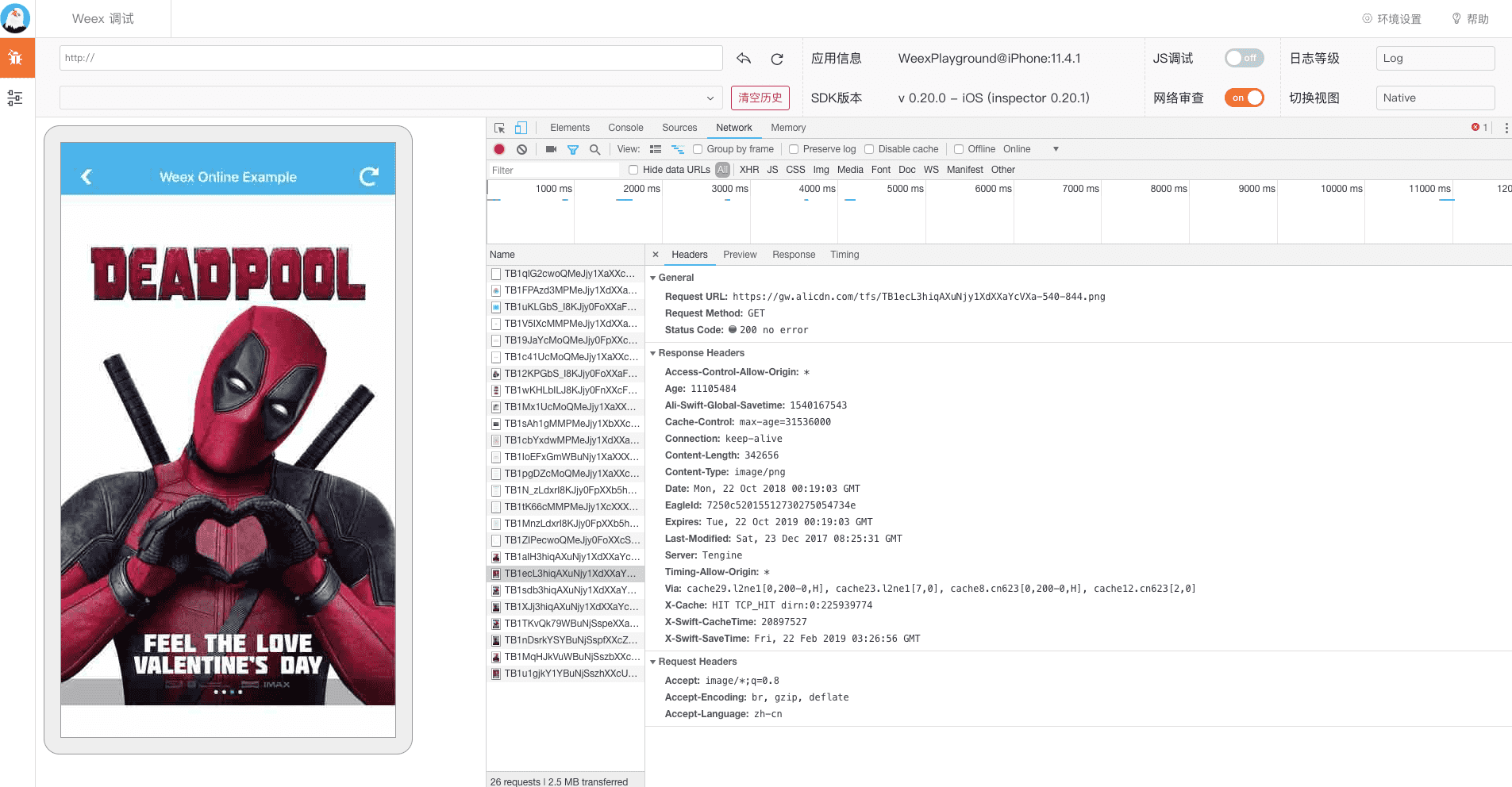Open the Log level dropdown
Viewport: 1512px width, 787px height.
[x=1435, y=58]
